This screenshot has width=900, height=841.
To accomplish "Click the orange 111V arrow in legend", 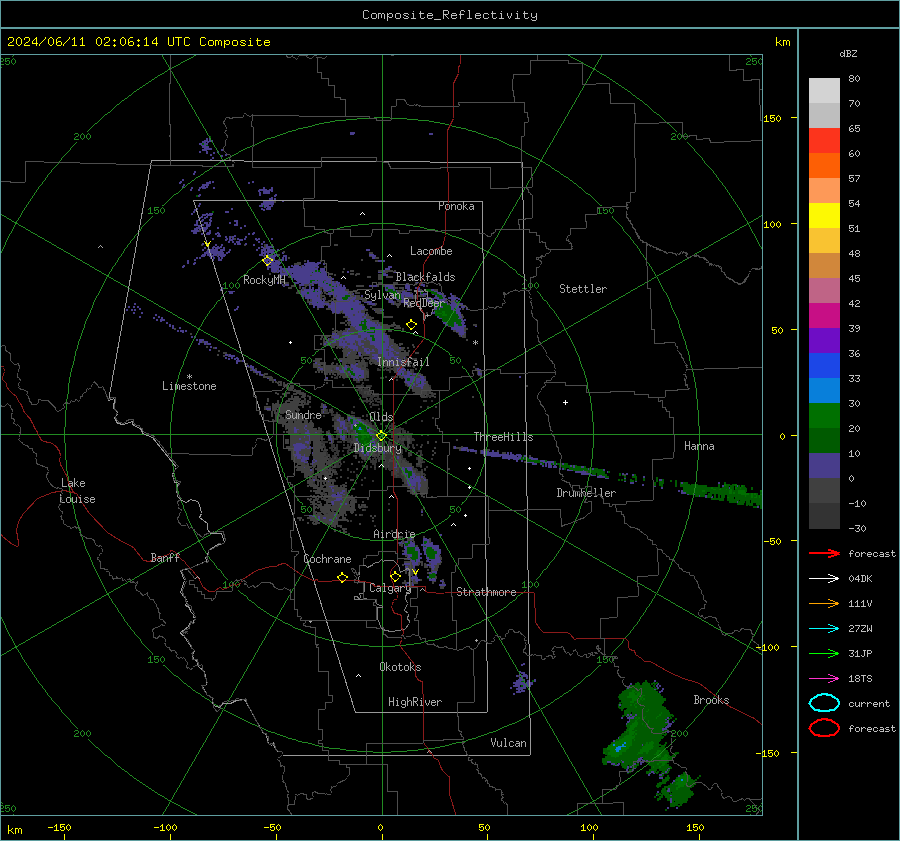I will [824, 603].
